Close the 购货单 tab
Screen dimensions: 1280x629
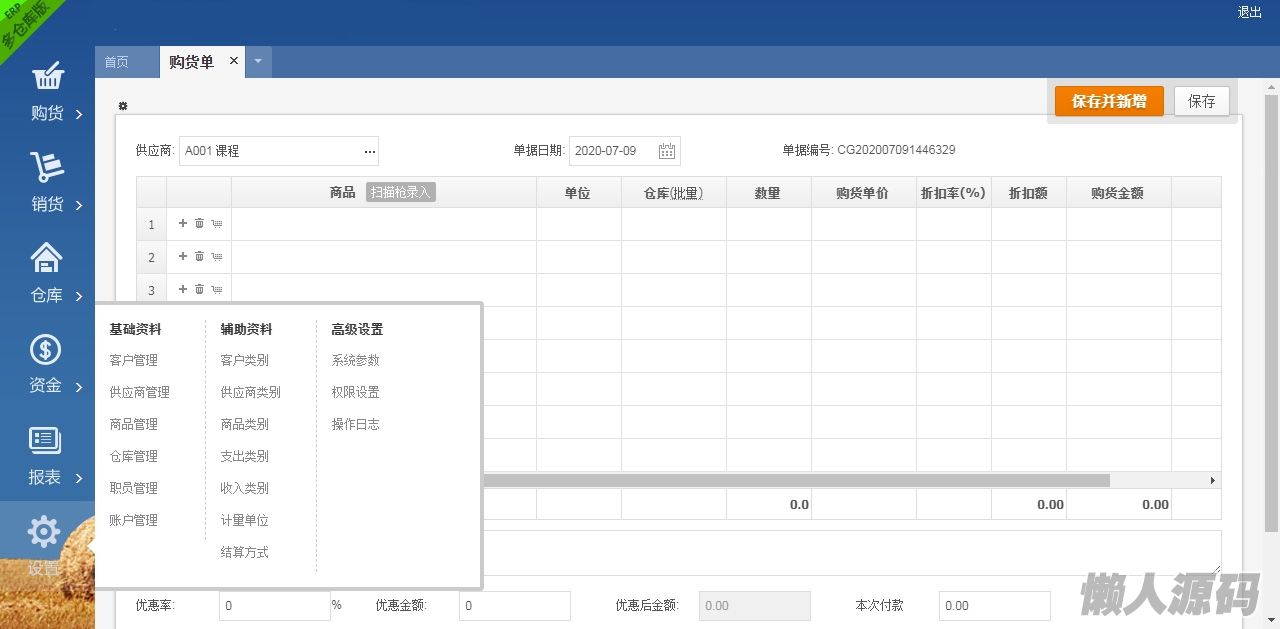[x=234, y=61]
